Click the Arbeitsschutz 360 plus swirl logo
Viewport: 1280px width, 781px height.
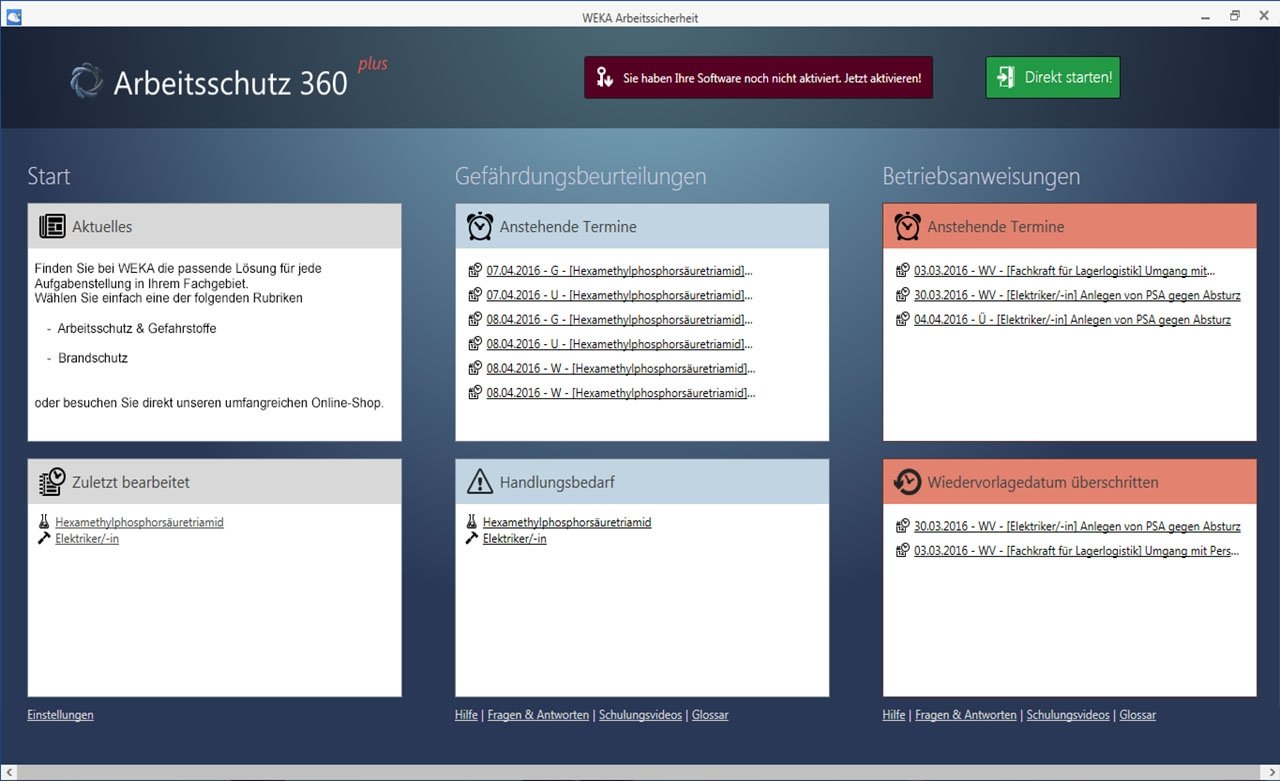tap(87, 81)
